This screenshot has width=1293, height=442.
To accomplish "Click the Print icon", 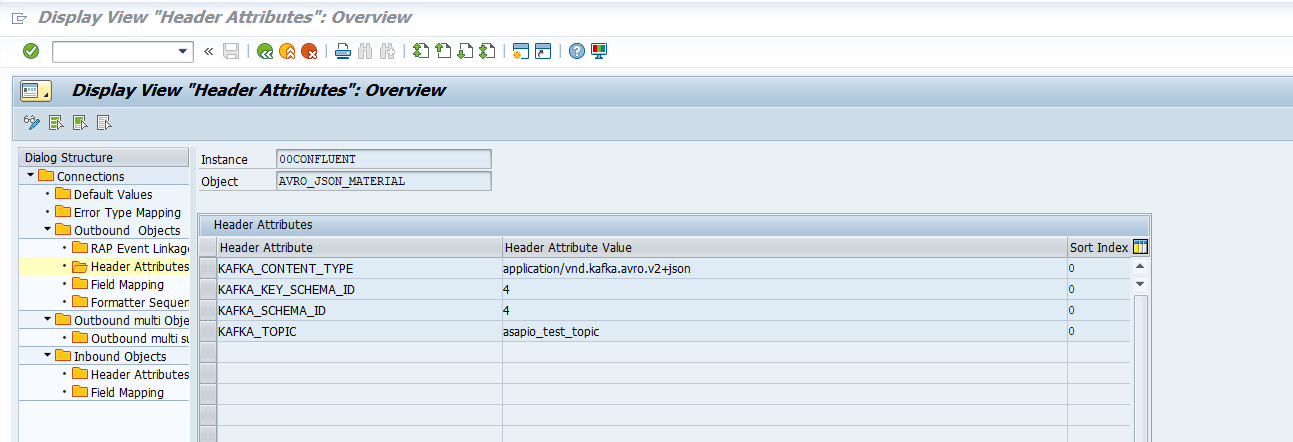I will click(x=343, y=51).
